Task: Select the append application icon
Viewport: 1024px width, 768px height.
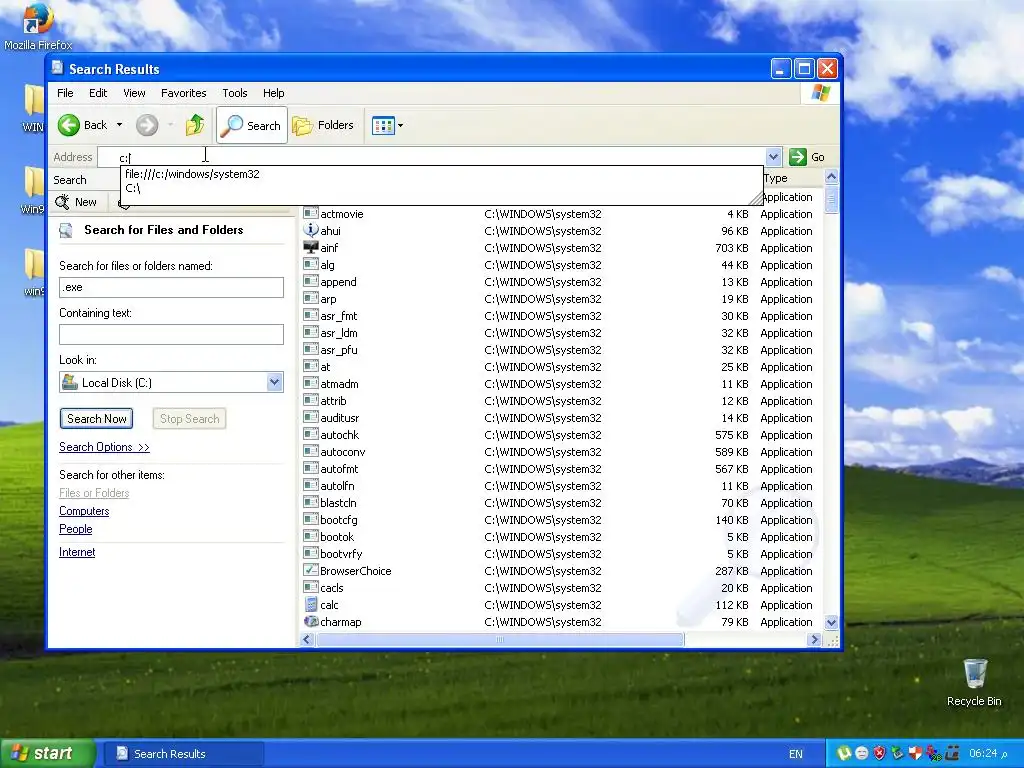Action: [311, 281]
